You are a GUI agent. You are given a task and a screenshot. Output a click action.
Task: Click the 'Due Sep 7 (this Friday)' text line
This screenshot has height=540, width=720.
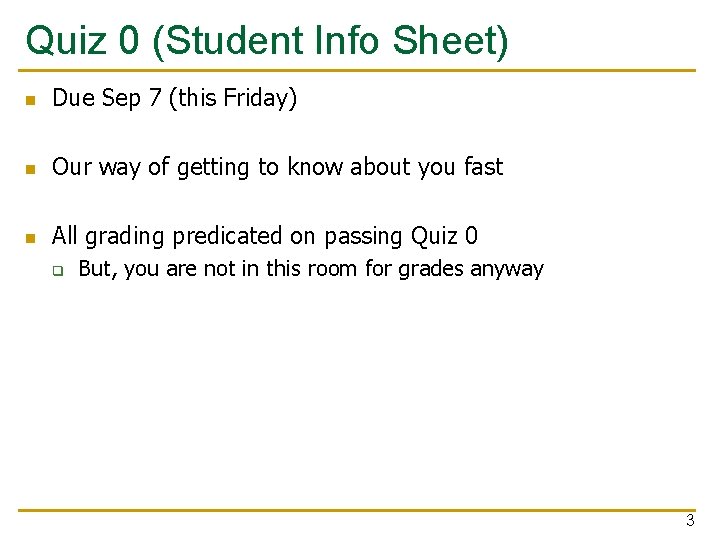point(174,99)
